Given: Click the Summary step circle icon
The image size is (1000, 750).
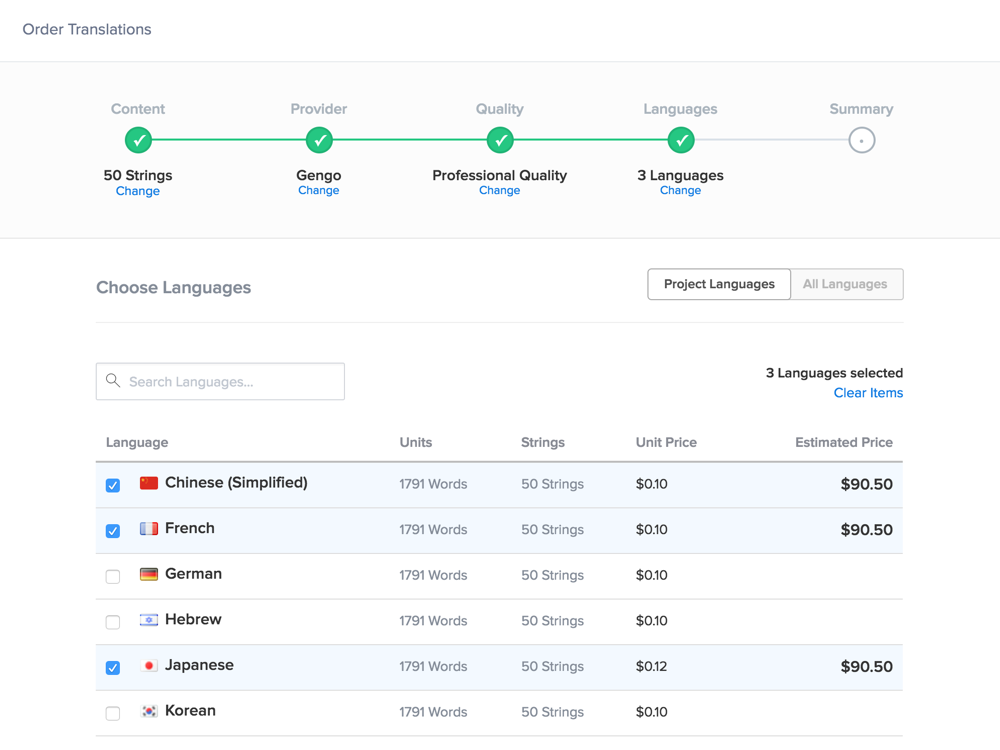Looking at the screenshot, I should click(861, 141).
